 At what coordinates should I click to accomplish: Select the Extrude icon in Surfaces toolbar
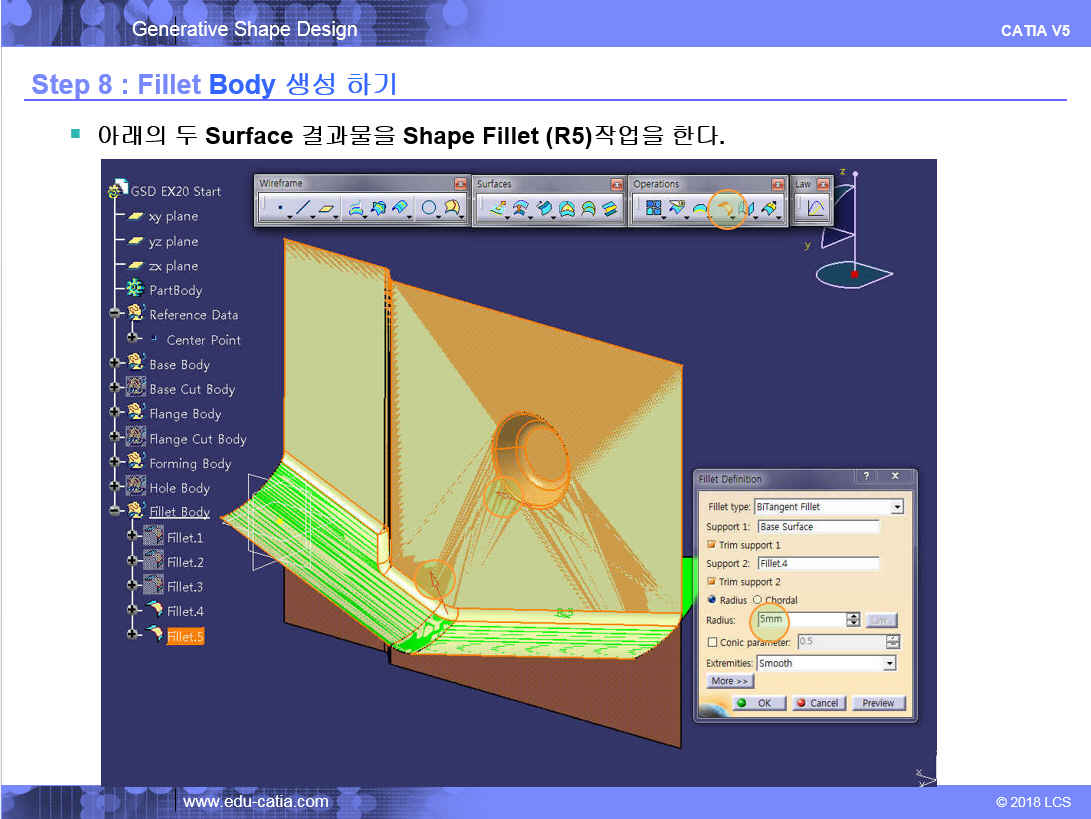pos(497,209)
